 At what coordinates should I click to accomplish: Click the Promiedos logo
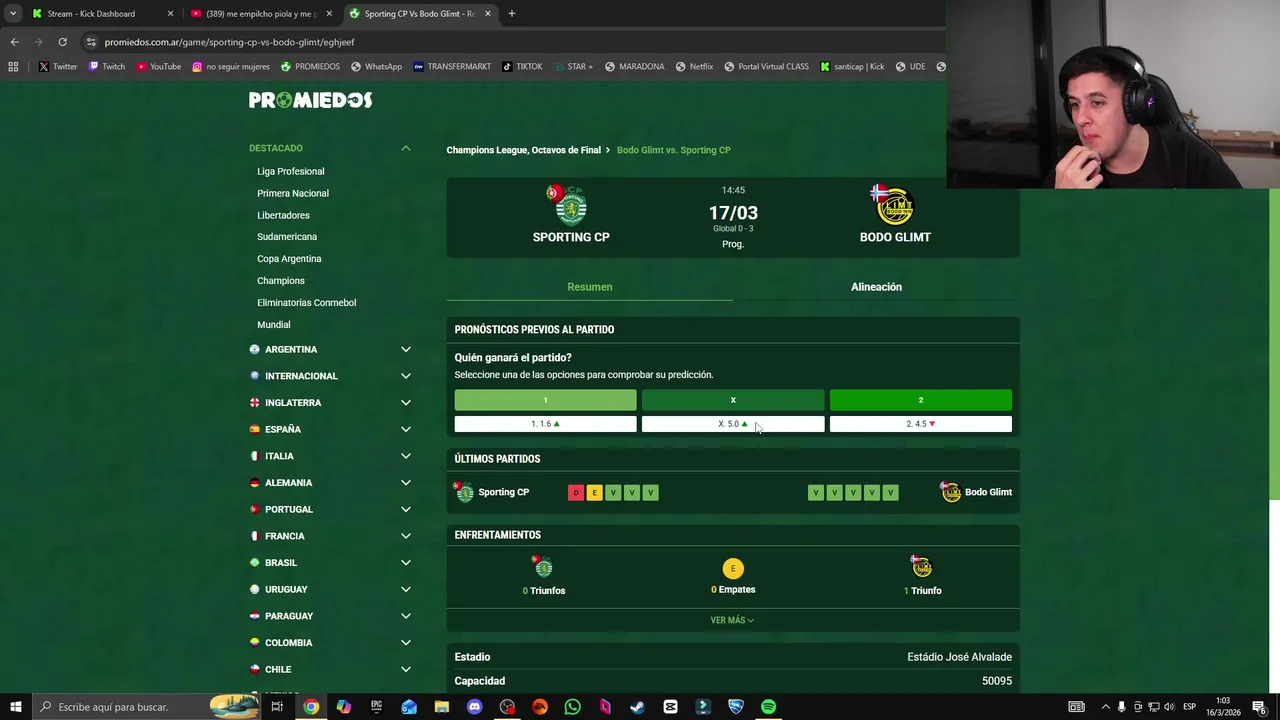[310, 100]
